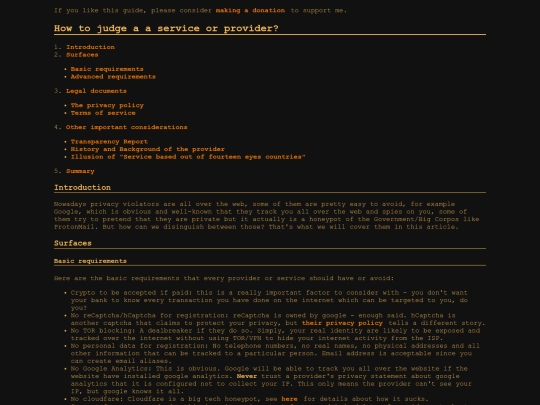Image resolution: width=540 pixels, height=405 pixels.
Task: Open Advanced requirements contents link
Action: point(113,77)
